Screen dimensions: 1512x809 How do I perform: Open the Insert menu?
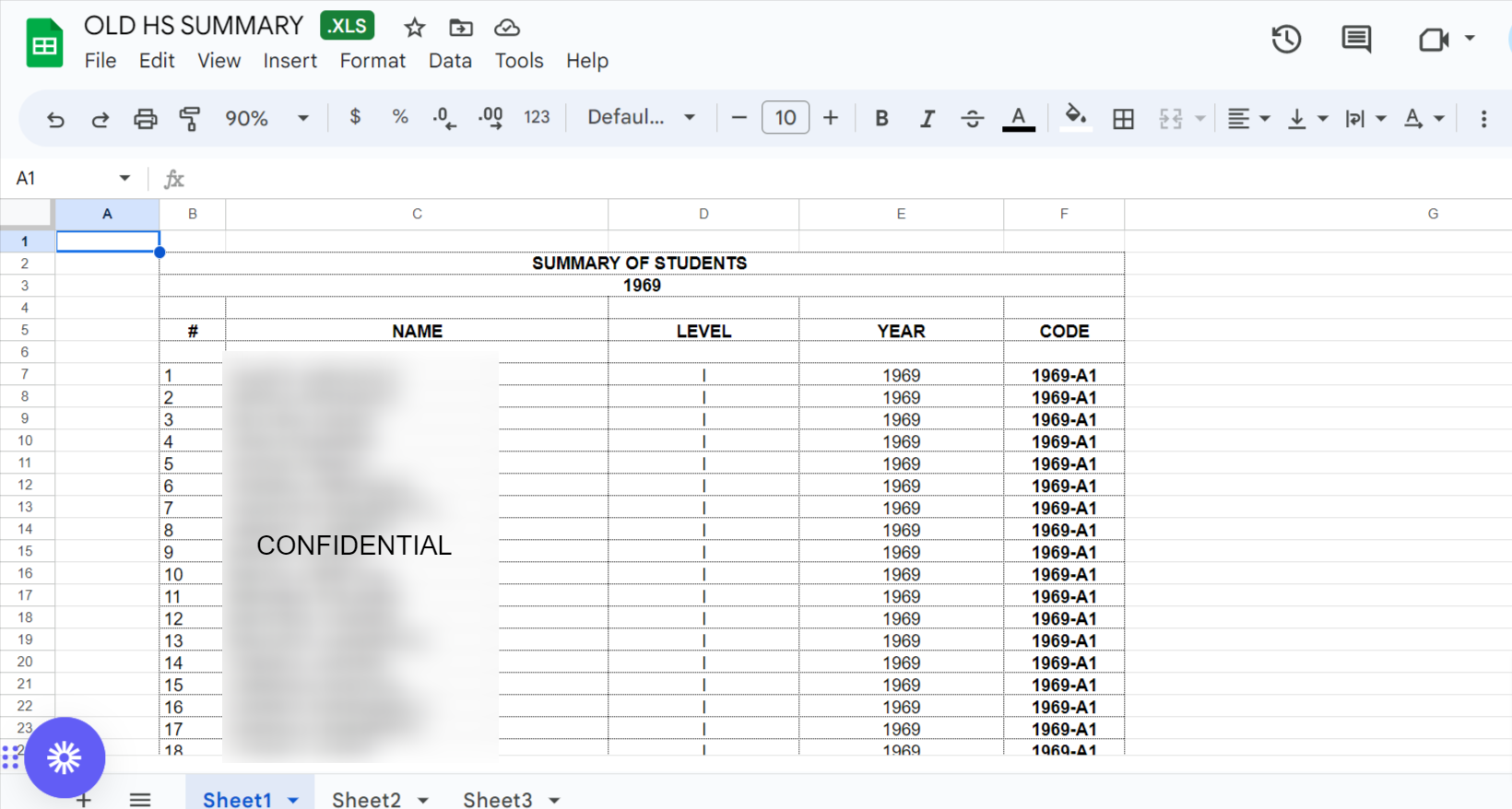click(x=289, y=61)
